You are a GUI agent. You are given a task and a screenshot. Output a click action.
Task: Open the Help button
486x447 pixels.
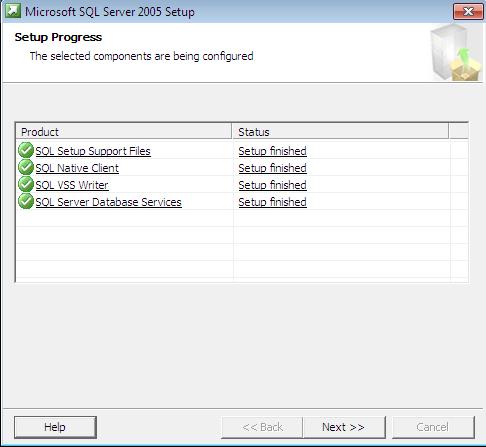[x=55, y=427]
